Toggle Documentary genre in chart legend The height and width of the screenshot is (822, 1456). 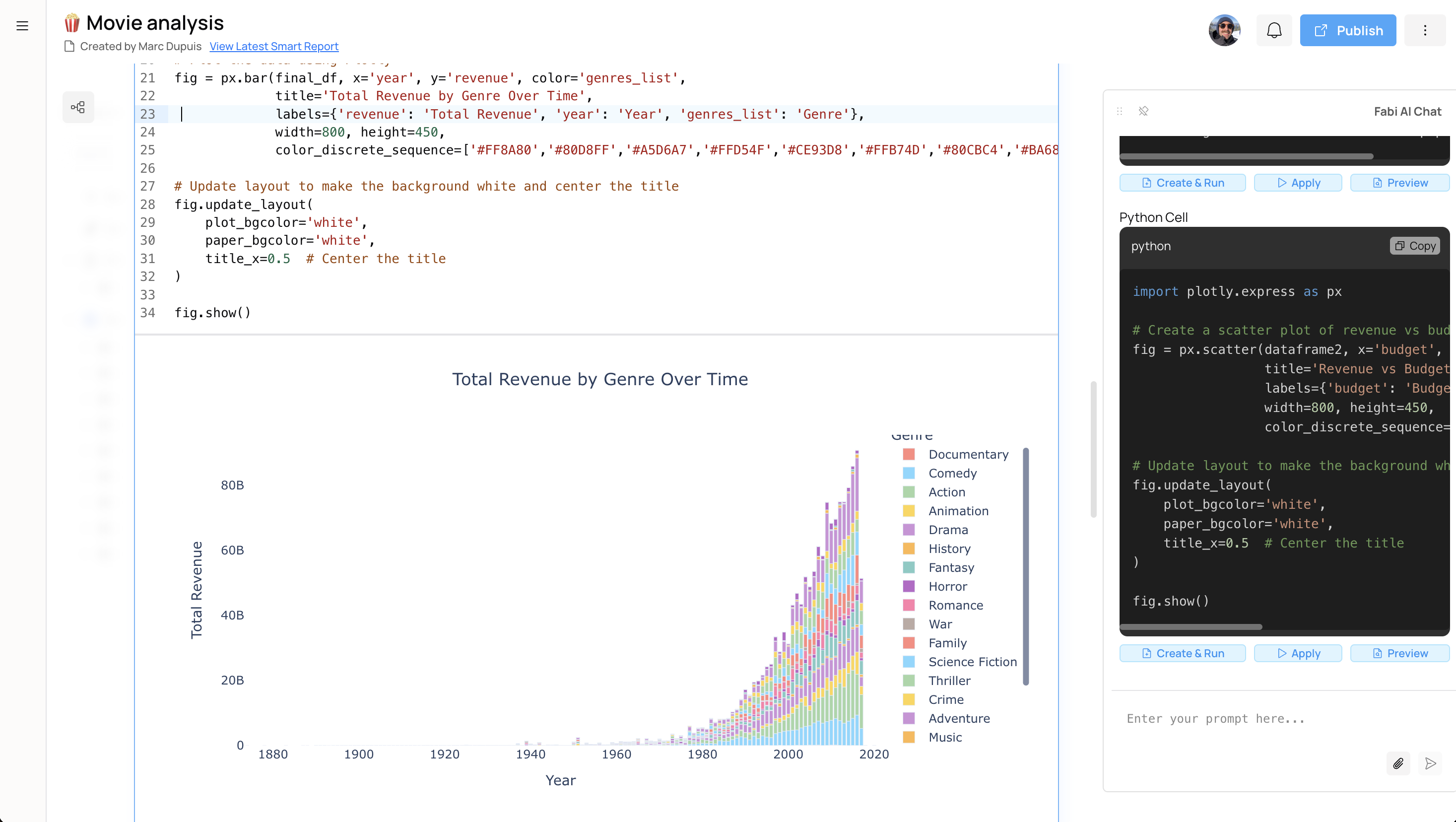point(968,455)
